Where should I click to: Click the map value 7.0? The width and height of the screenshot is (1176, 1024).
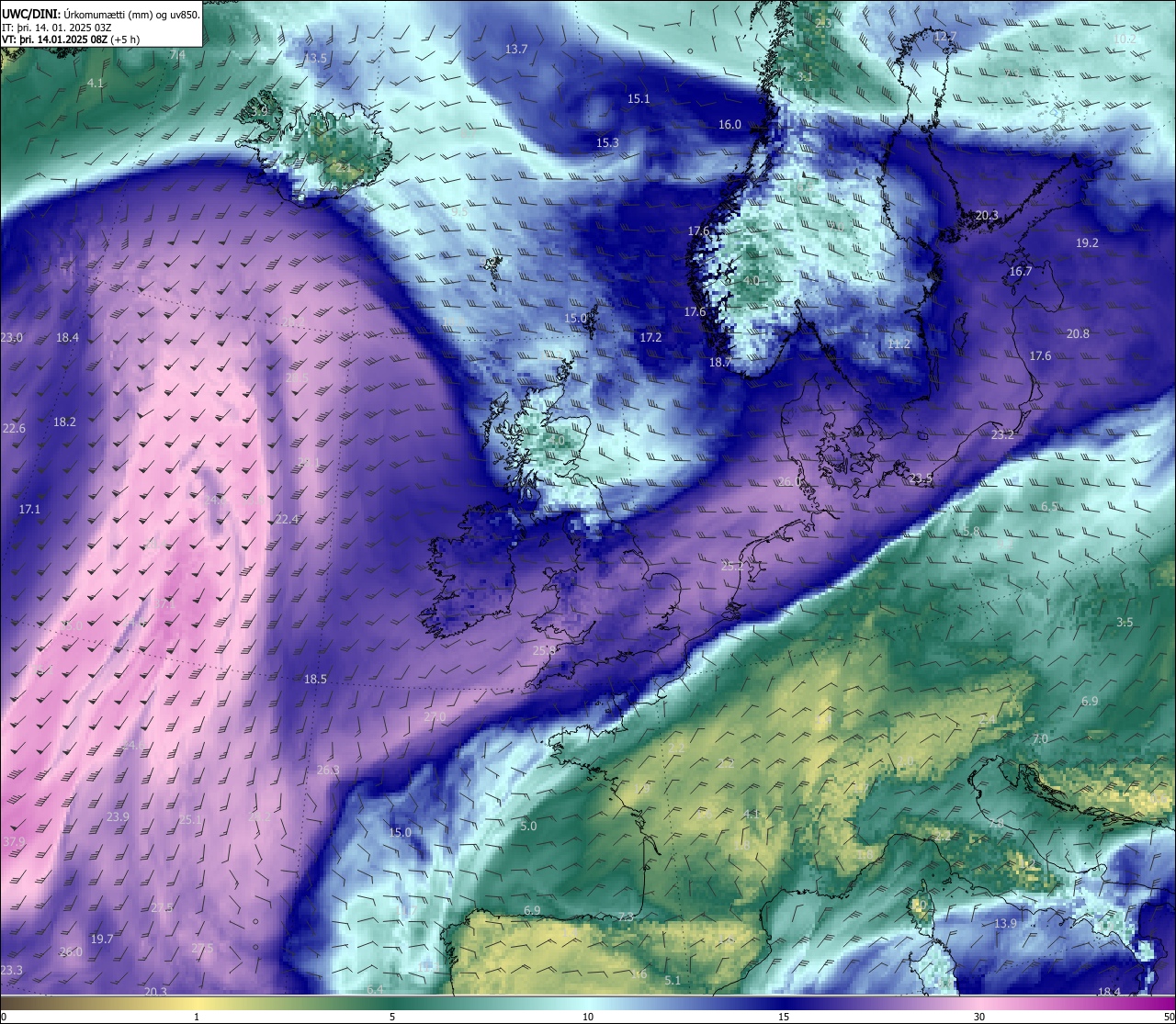[x=1040, y=738]
